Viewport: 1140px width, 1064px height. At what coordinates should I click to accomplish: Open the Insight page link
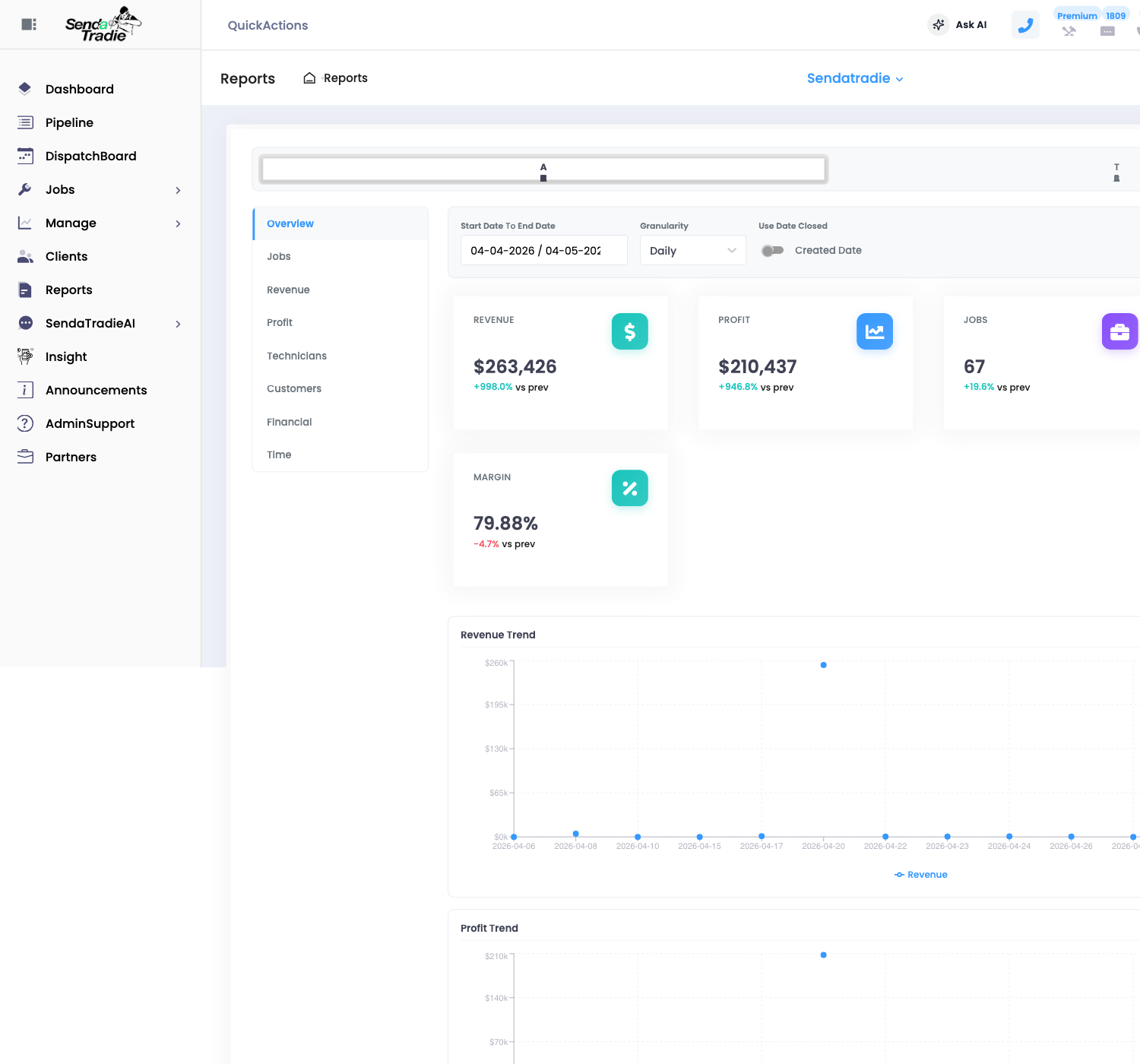[66, 356]
